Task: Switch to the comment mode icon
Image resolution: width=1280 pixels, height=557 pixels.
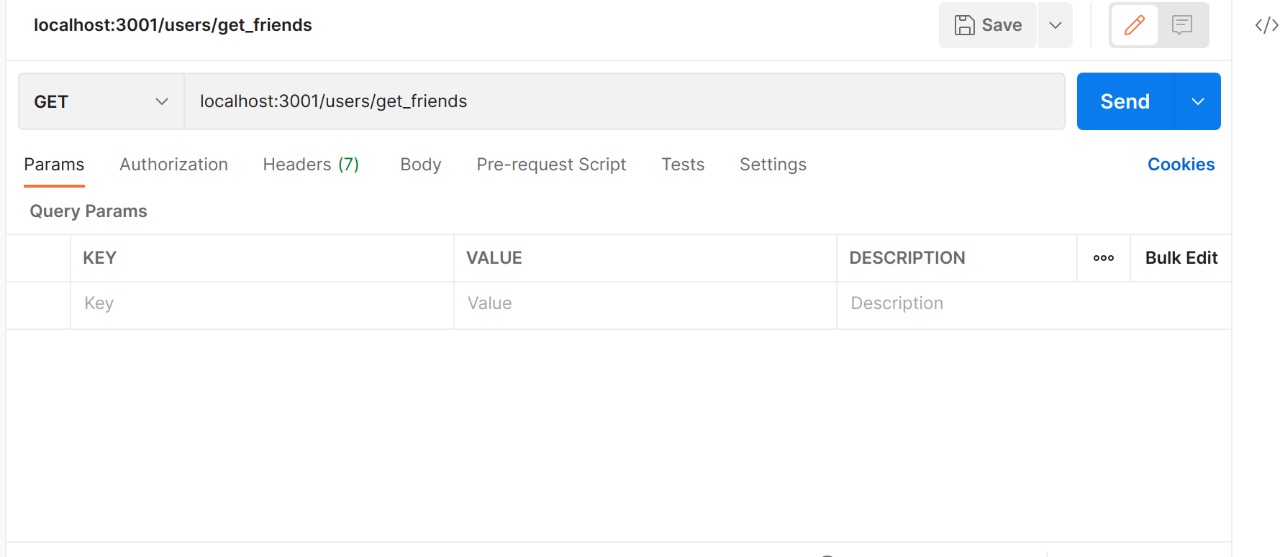Action: pyautogui.click(x=1182, y=25)
